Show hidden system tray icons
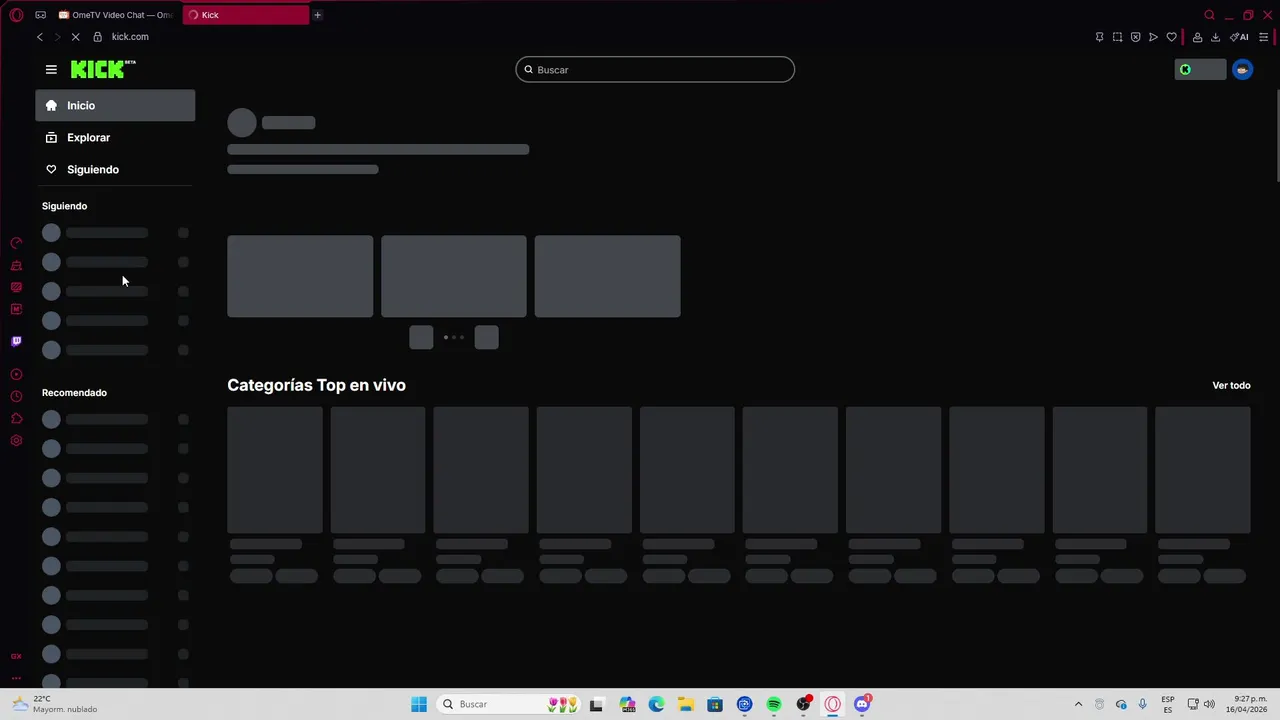This screenshot has height=720, width=1280. [1078, 704]
